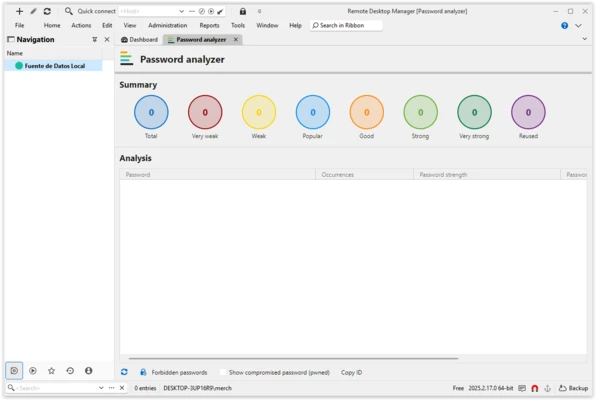Open the navigation search dropdown arrow
Screen dimensions: 596x400
click(x=101, y=388)
